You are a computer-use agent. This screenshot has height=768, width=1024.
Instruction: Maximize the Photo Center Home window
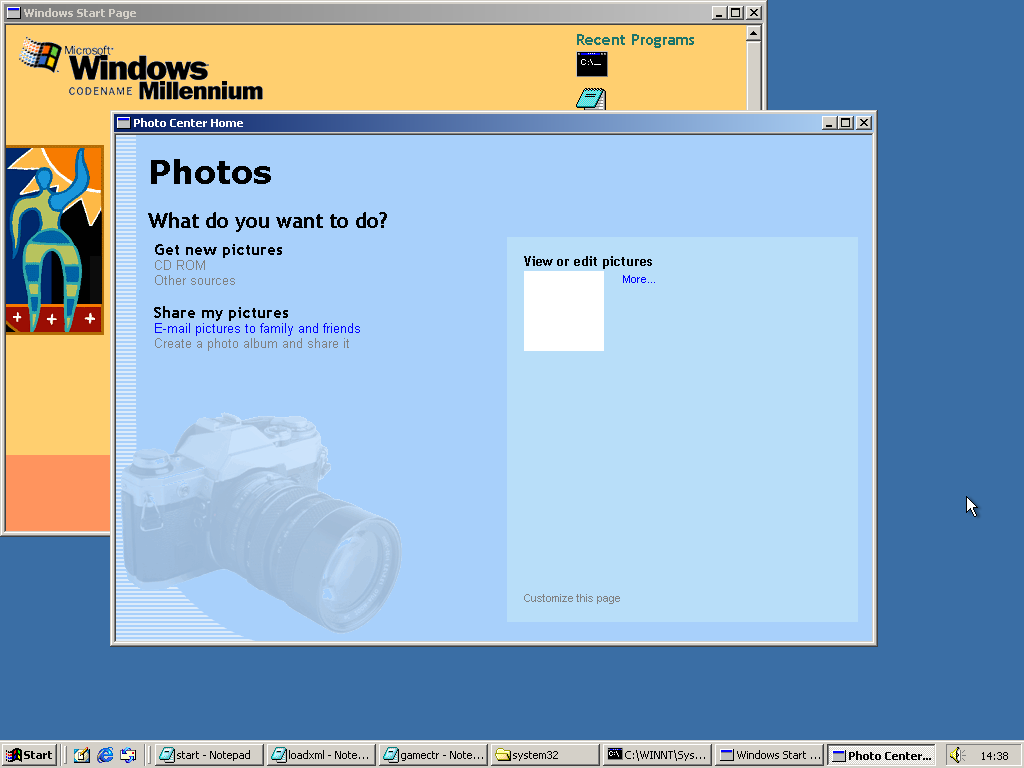pyautogui.click(x=846, y=123)
